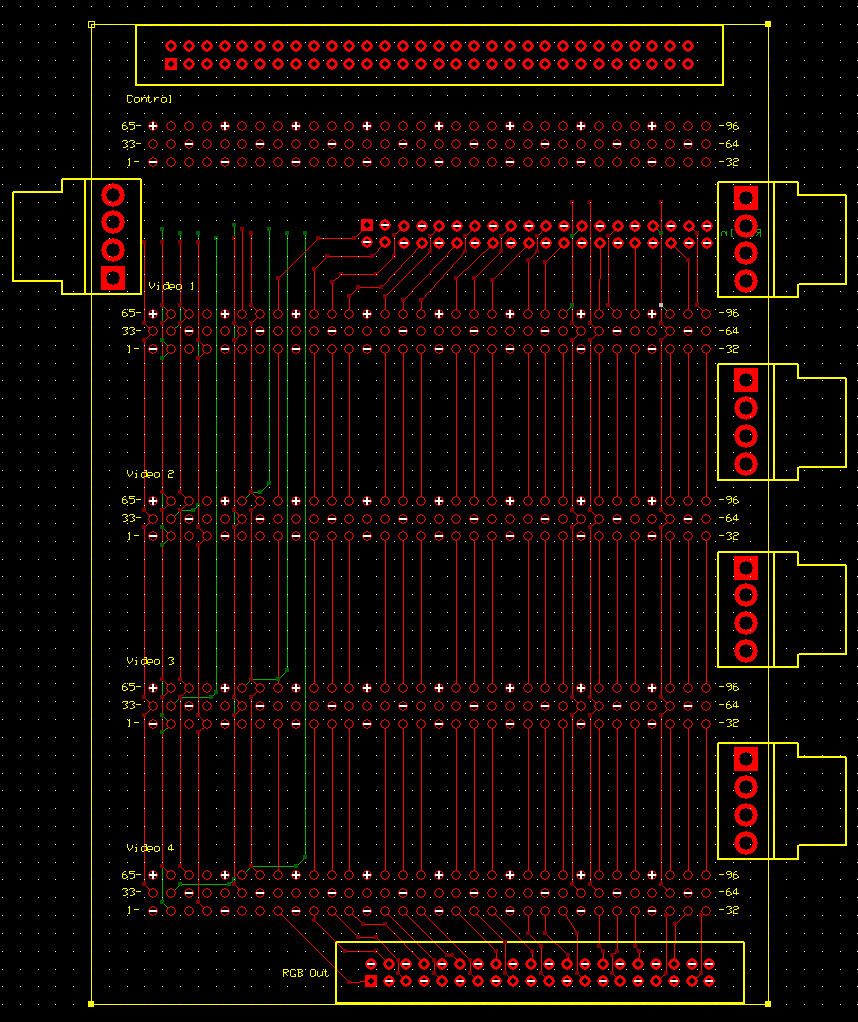Select top round pad of left 4-pin connector
858x1022 pixels.
point(113,194)
